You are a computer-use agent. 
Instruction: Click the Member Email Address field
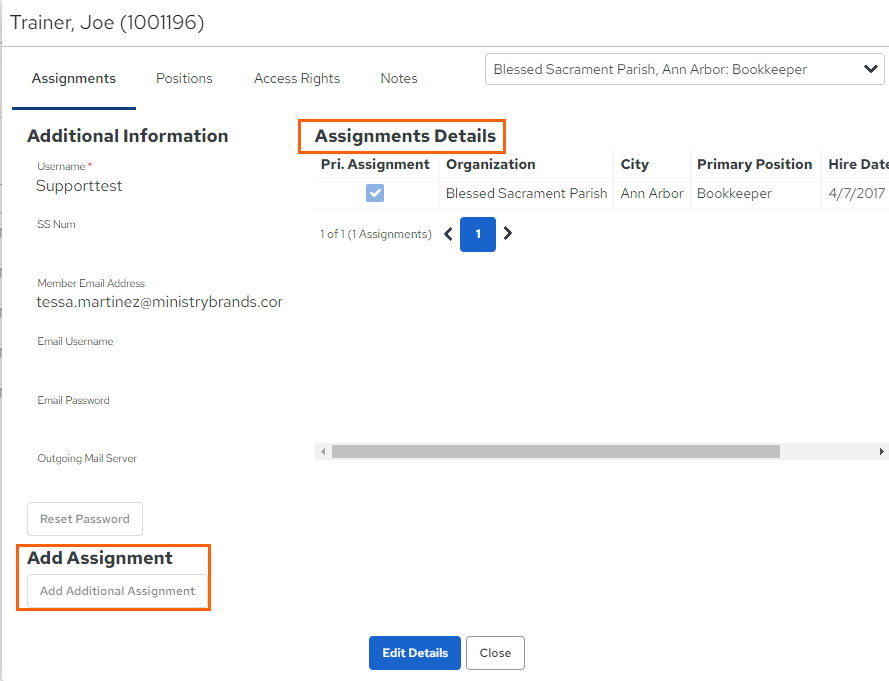[159, 302]
